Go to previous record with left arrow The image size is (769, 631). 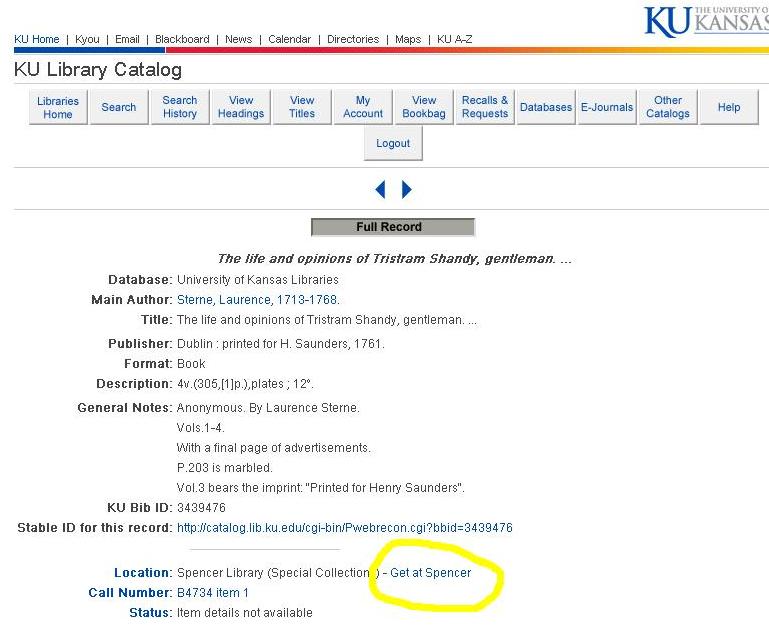click(x=380, y=189)
